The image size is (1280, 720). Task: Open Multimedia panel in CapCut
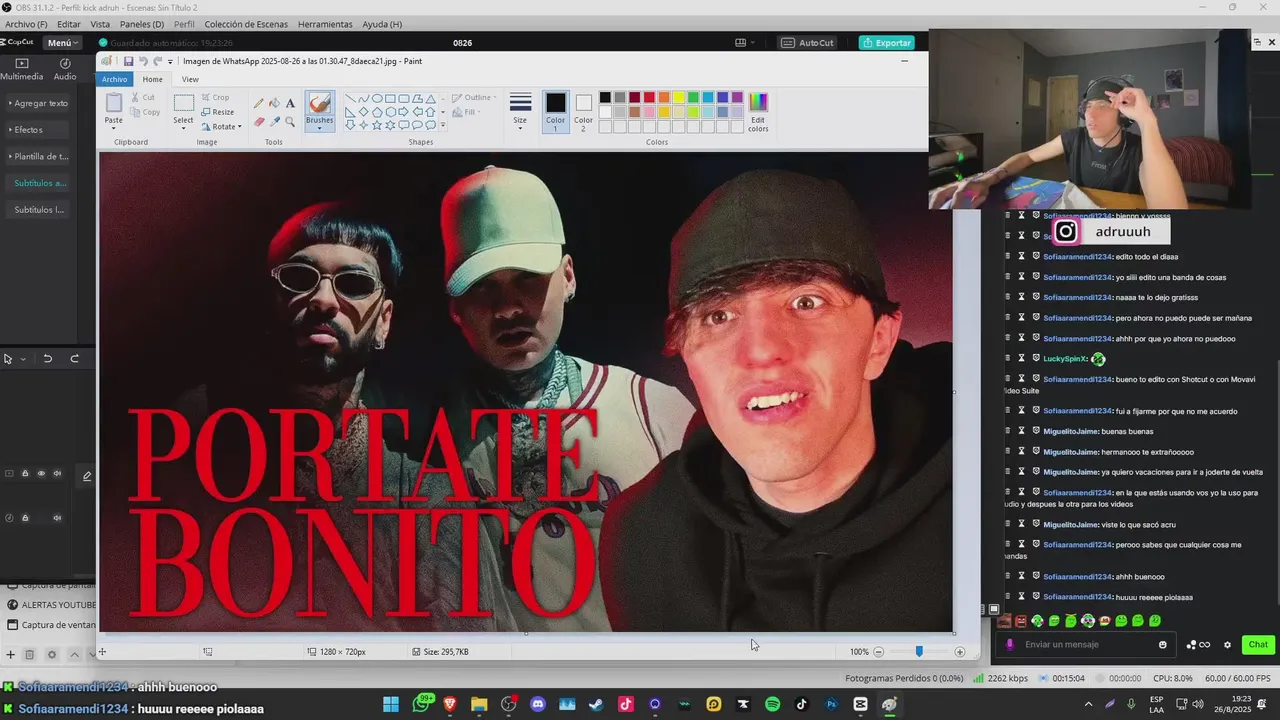pyautogui.click(x=22, y=69)
